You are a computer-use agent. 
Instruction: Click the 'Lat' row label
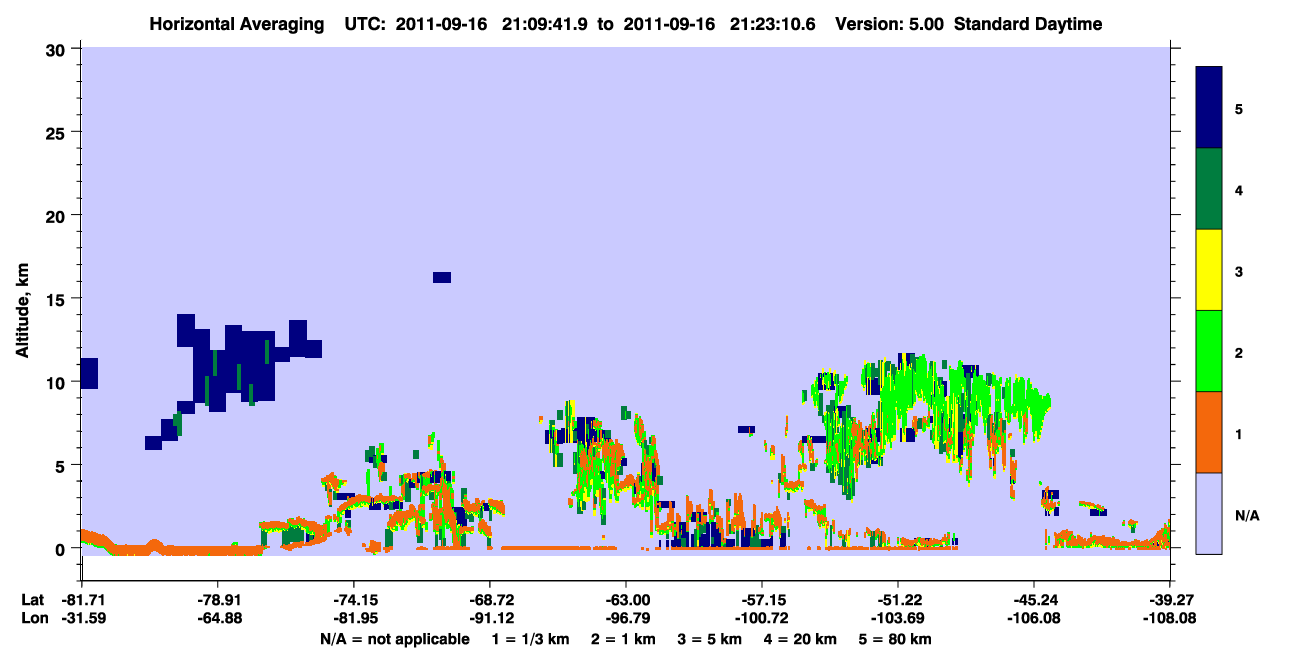click(32, 600)
